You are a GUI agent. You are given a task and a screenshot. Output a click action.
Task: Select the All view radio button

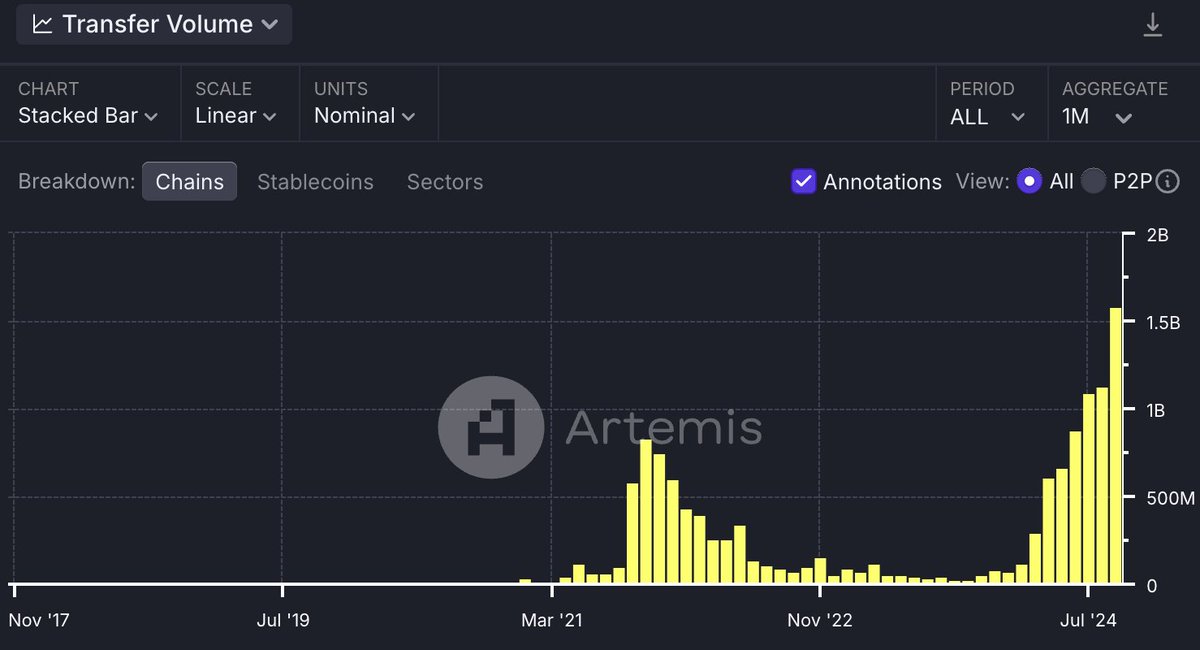1029,181
